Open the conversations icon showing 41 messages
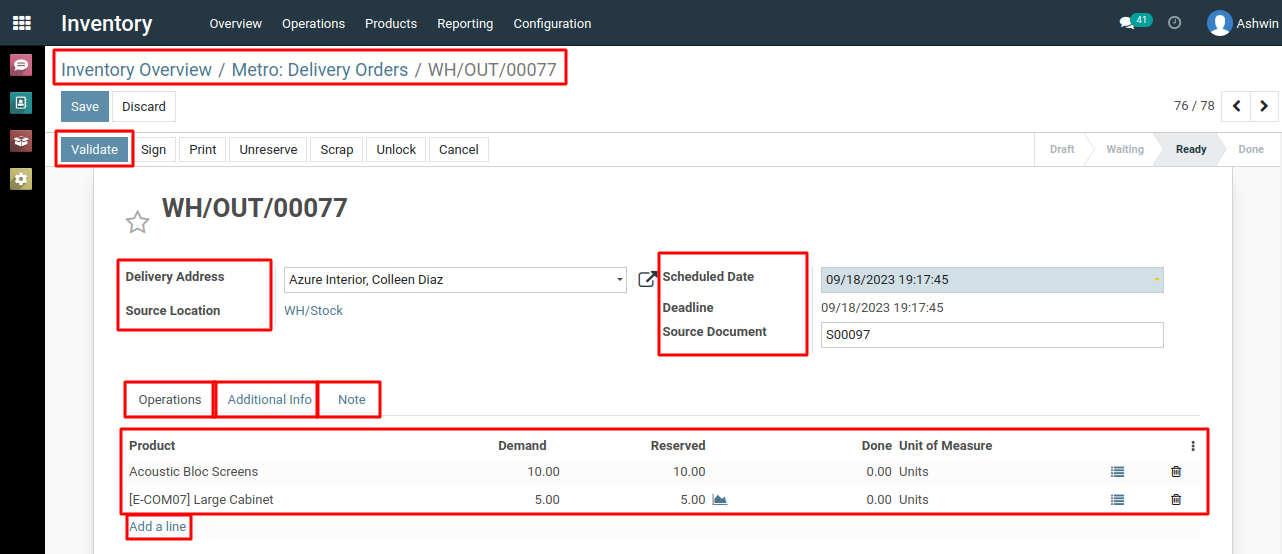The width and height of the screenshot is (1282, 554). pyautogui.click(x=1135, y=22)
